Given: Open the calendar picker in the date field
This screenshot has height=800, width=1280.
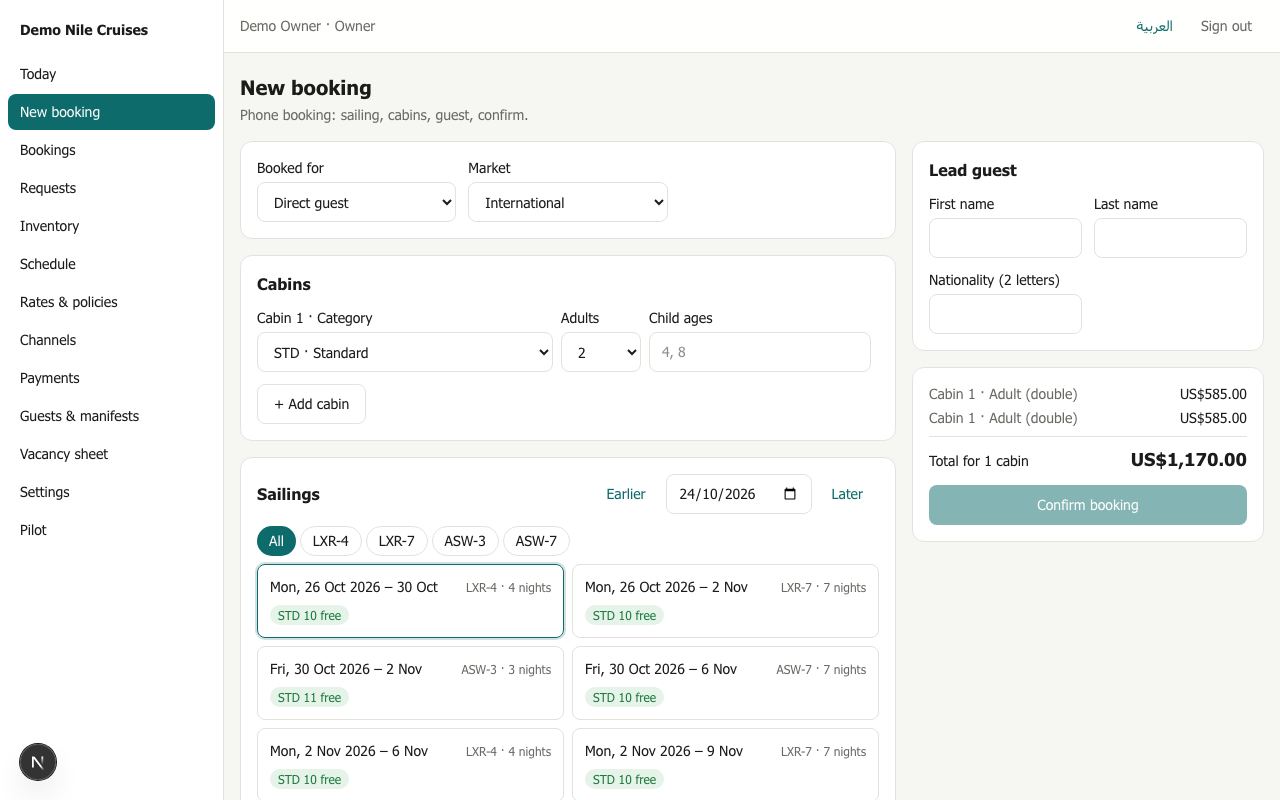Looking at the screenshot, I should [x=790, y=494].
